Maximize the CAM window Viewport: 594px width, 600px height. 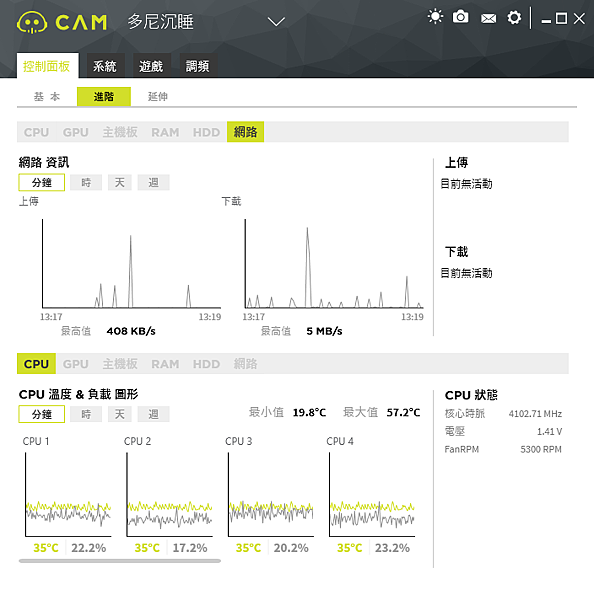coord(561,18)
